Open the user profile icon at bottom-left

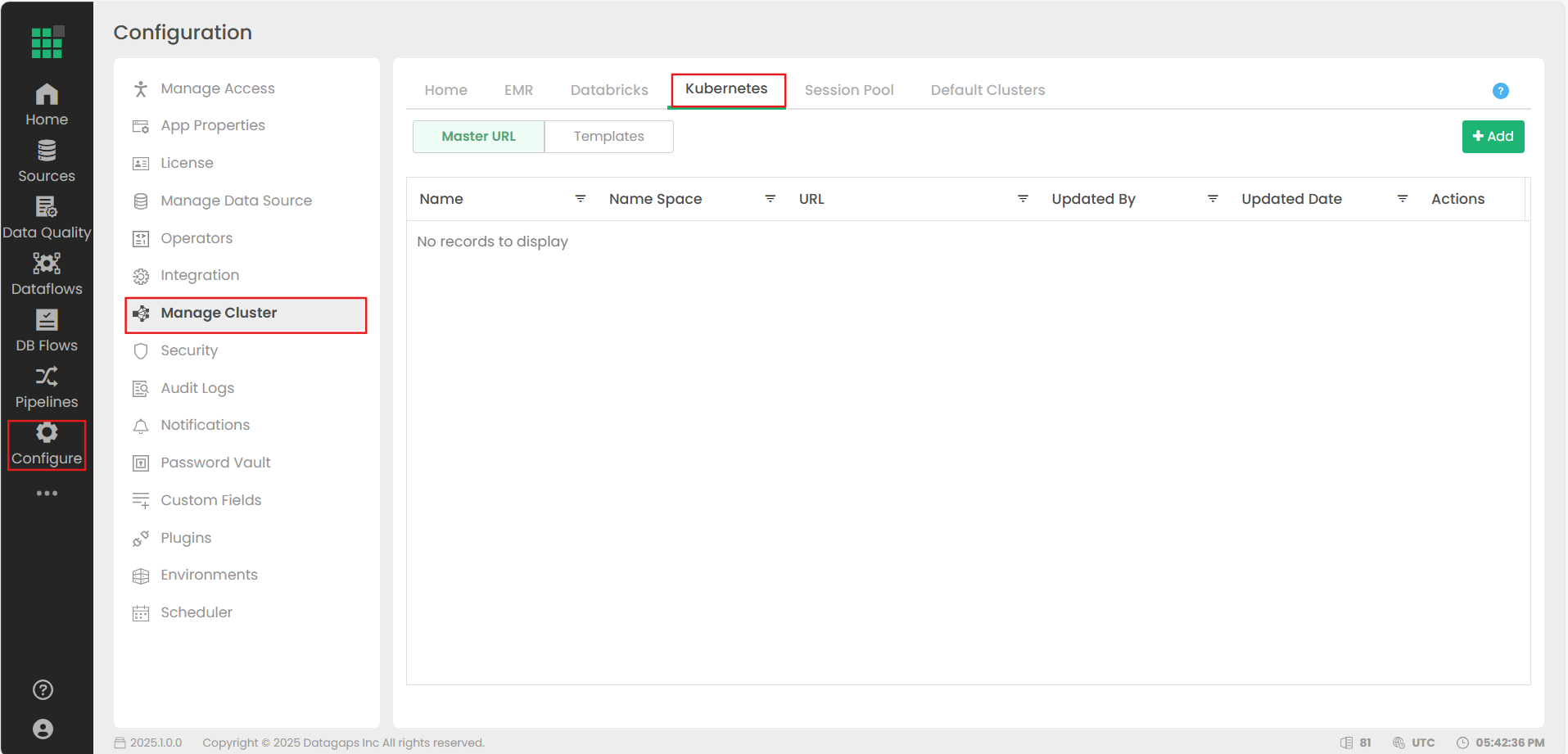[x=43, y=729]
